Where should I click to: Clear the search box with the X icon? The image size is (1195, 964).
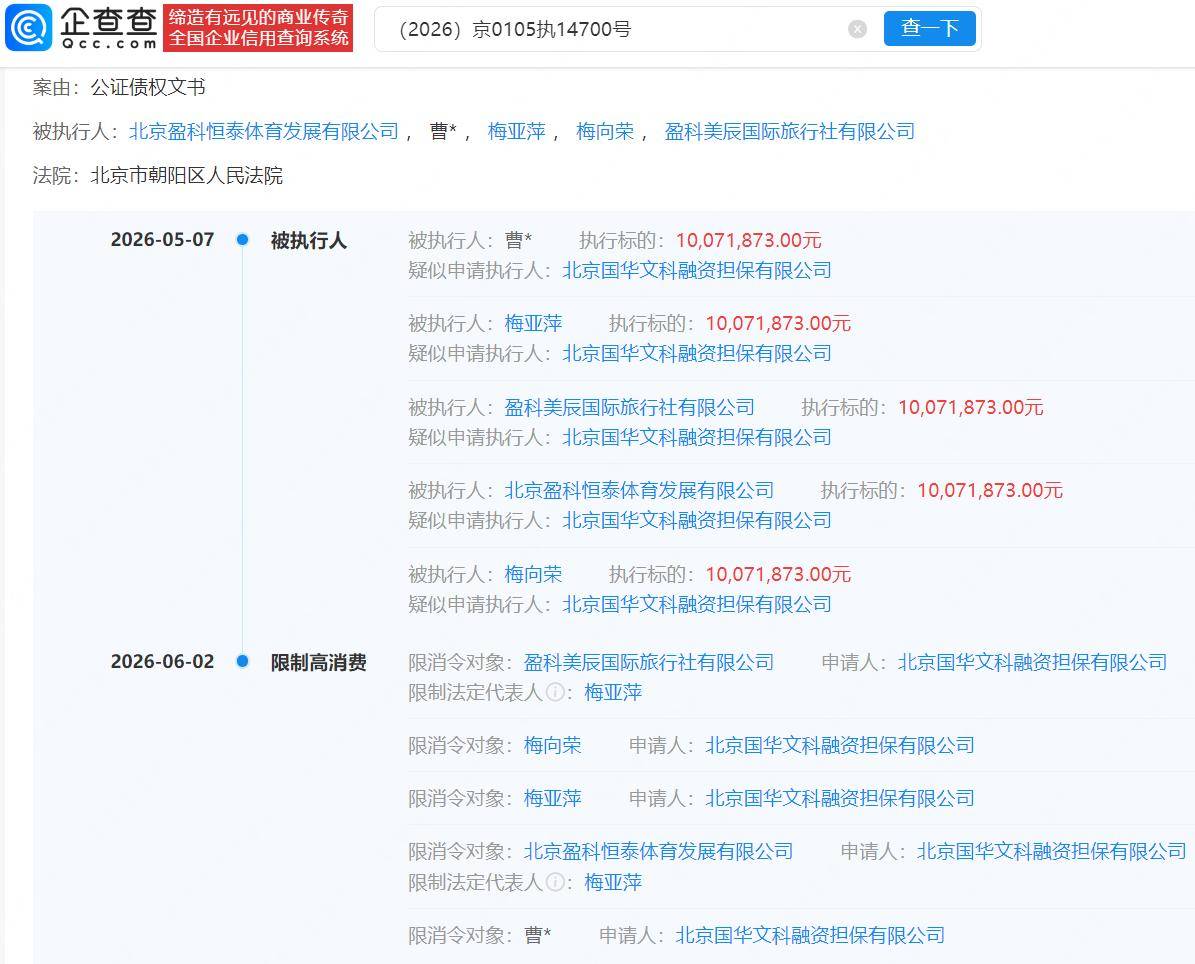tap(857, 29)
